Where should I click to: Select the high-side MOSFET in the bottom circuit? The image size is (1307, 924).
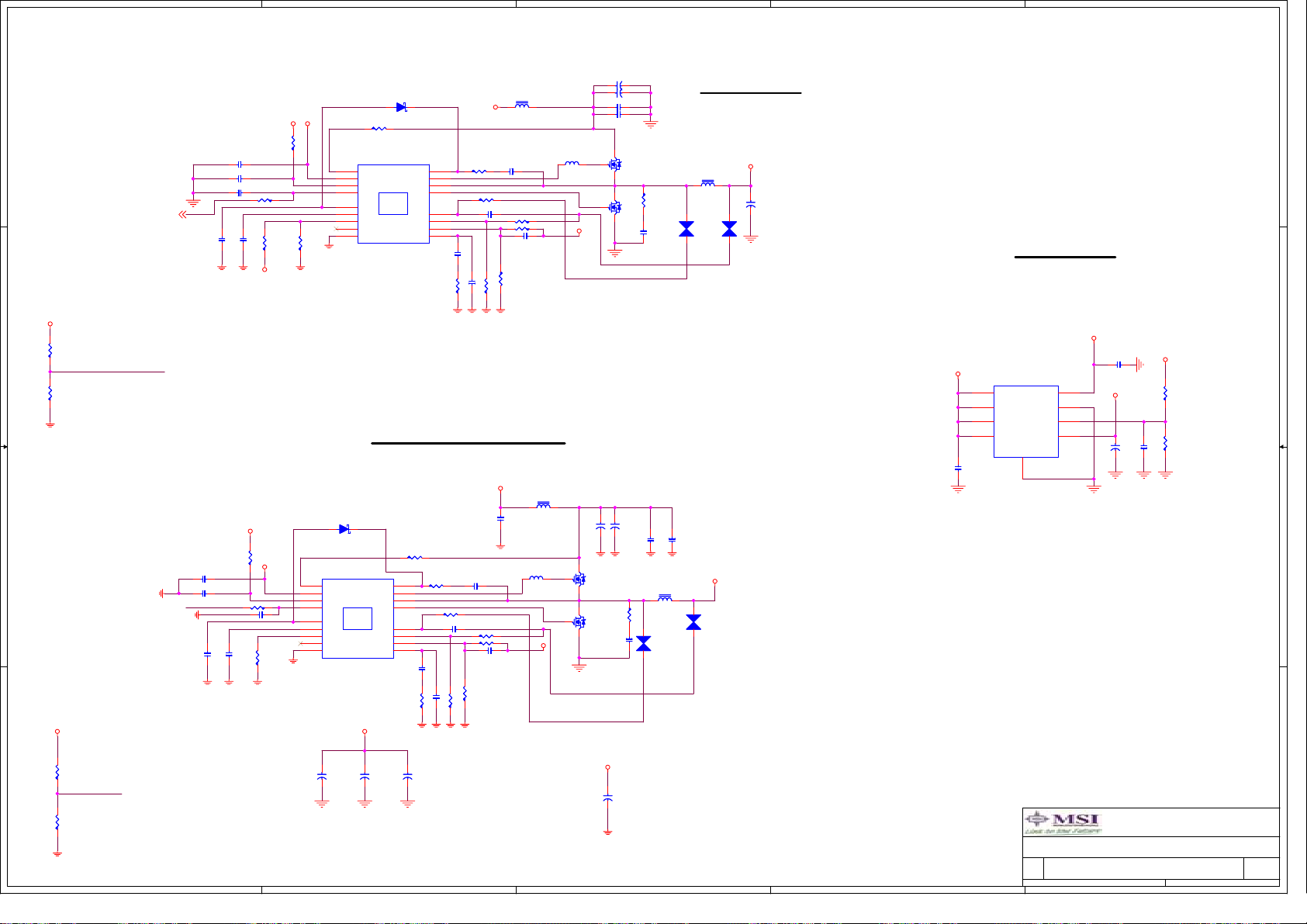coord(579,579)
